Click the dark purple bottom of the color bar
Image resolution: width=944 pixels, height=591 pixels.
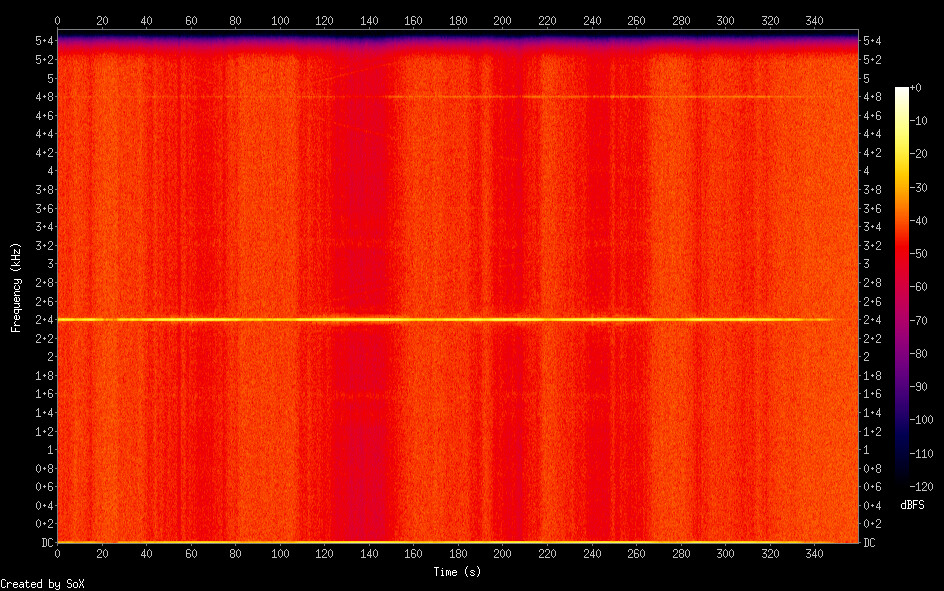902,481
